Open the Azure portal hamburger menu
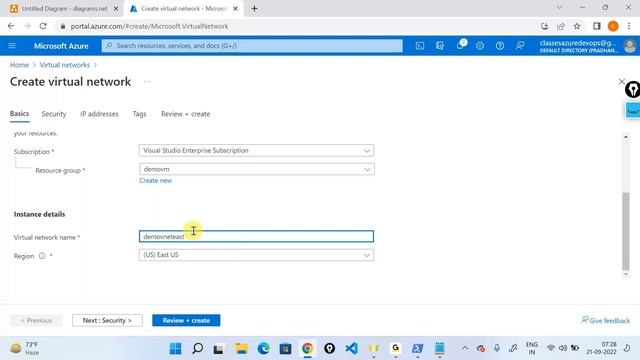The image size is (640, 360). pos(12,46)
